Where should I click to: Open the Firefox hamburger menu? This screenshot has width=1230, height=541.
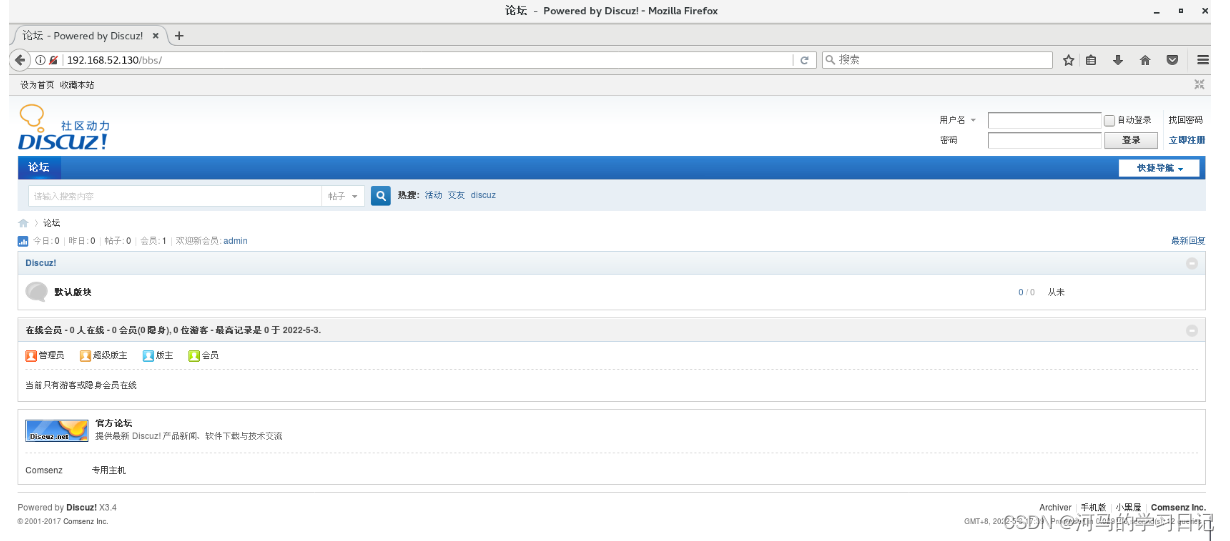(x=1203, y=60)
